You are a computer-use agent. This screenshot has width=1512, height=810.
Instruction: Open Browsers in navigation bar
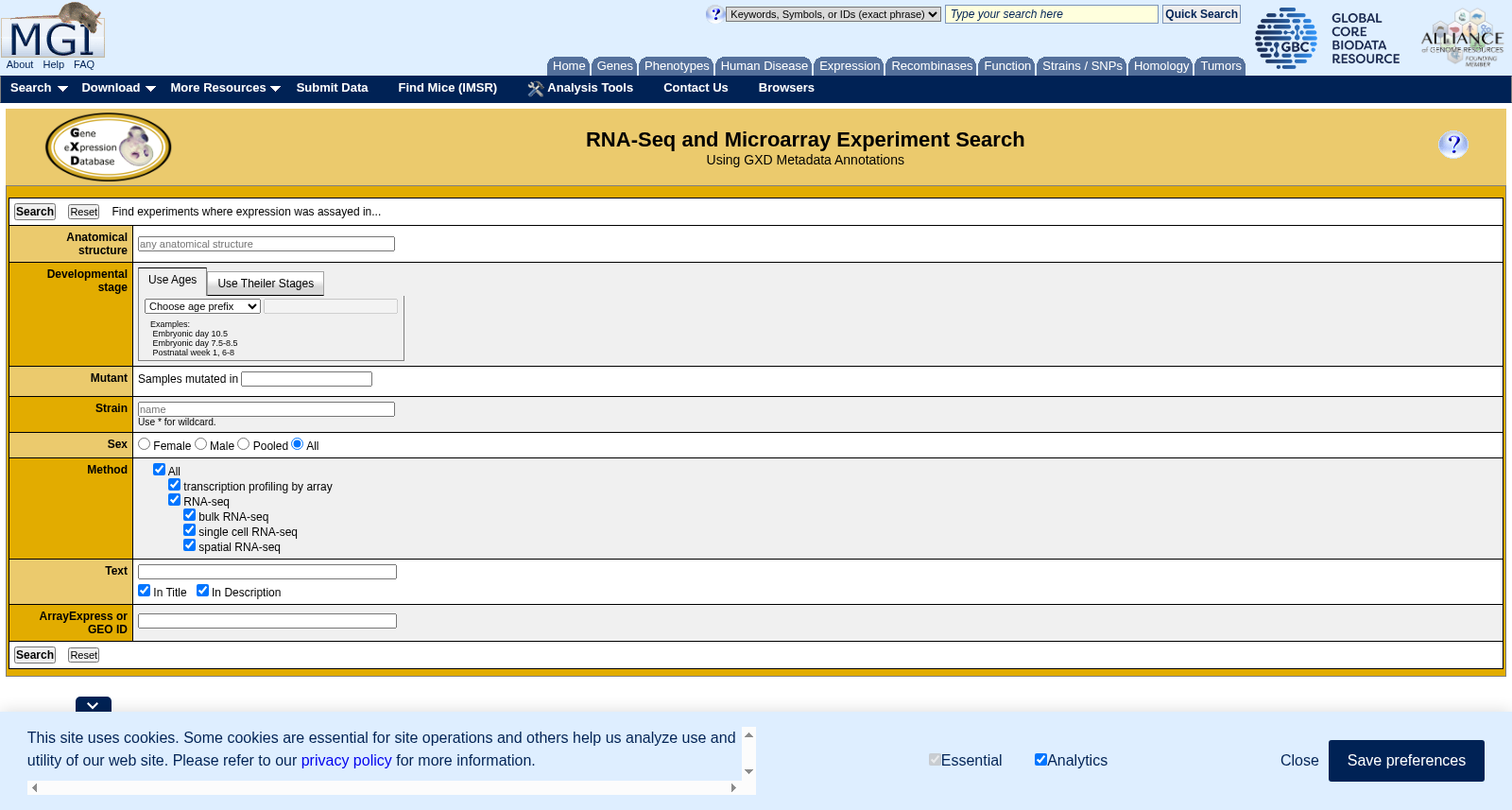click(x=786, y=88)
